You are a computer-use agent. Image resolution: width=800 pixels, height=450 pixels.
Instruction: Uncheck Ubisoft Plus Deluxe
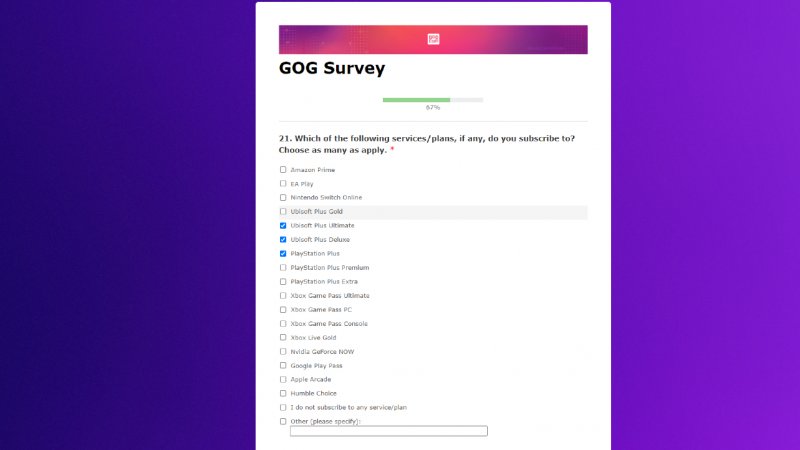(283, 240)
